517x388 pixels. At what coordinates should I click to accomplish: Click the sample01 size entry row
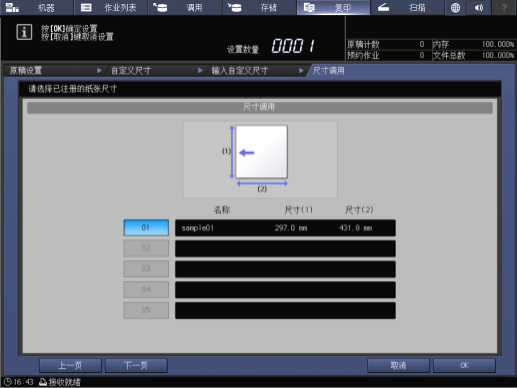285,228
